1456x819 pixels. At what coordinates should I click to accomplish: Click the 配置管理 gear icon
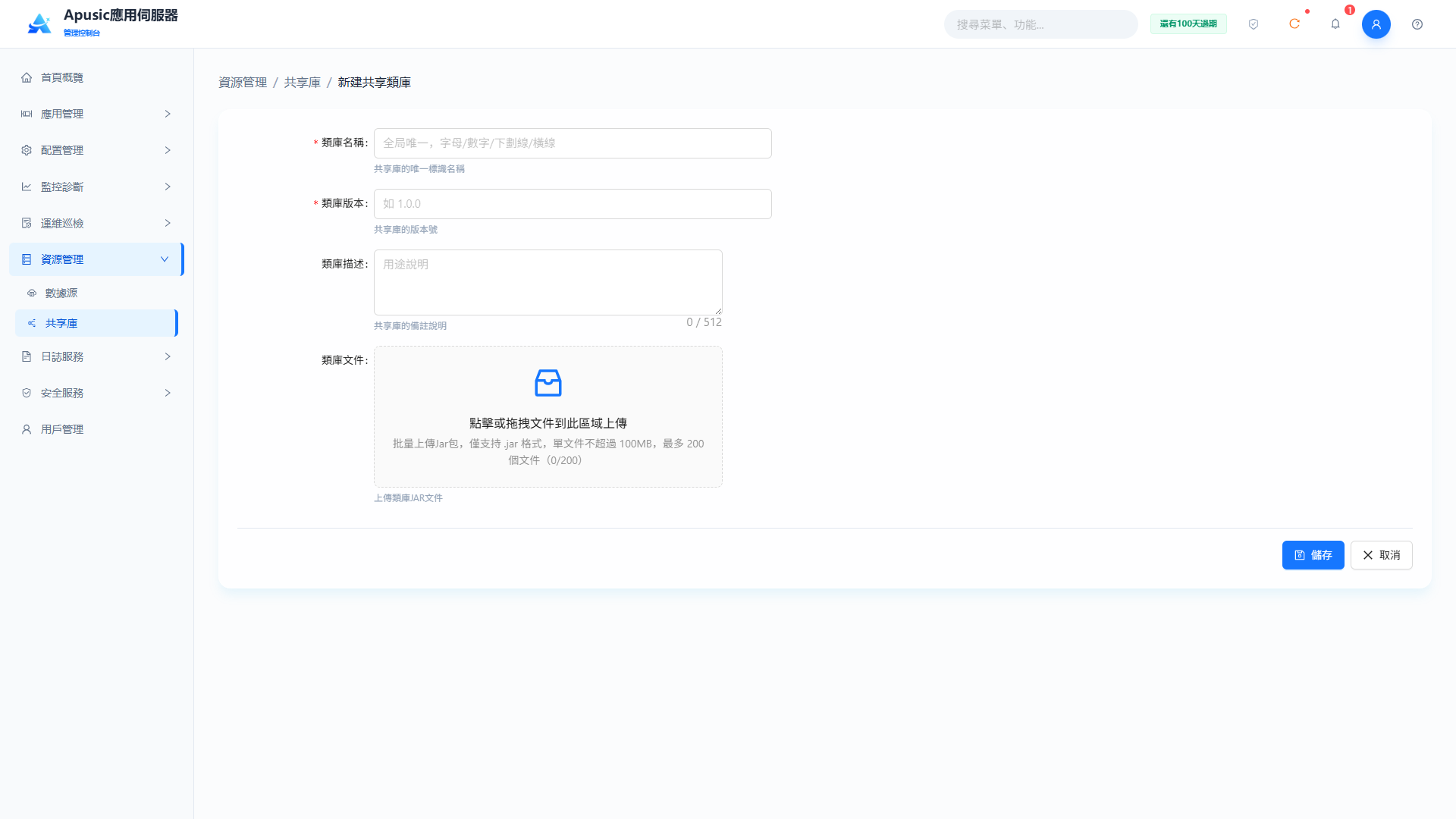pos(27,150)
